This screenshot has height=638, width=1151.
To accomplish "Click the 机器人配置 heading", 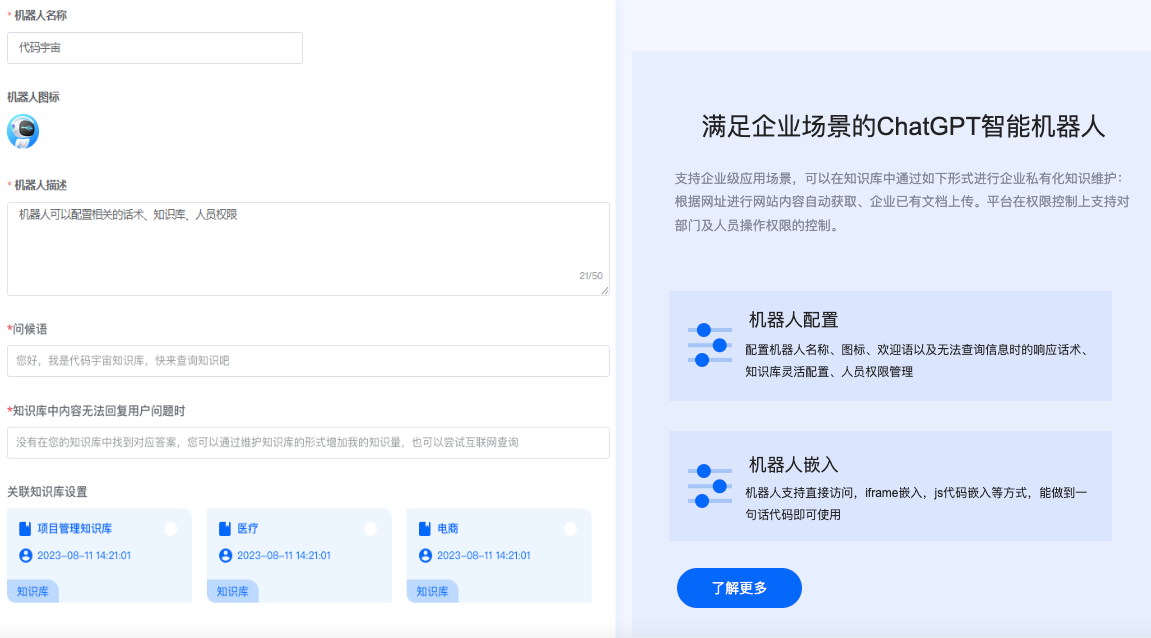I will point(794,320).
